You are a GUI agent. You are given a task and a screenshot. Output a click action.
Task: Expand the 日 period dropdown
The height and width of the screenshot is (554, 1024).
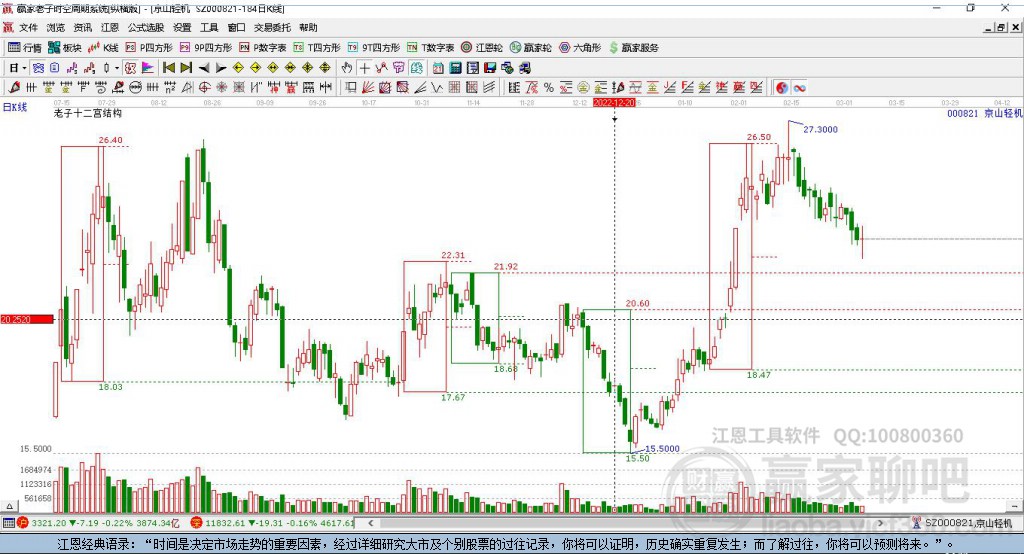[16, 67]
